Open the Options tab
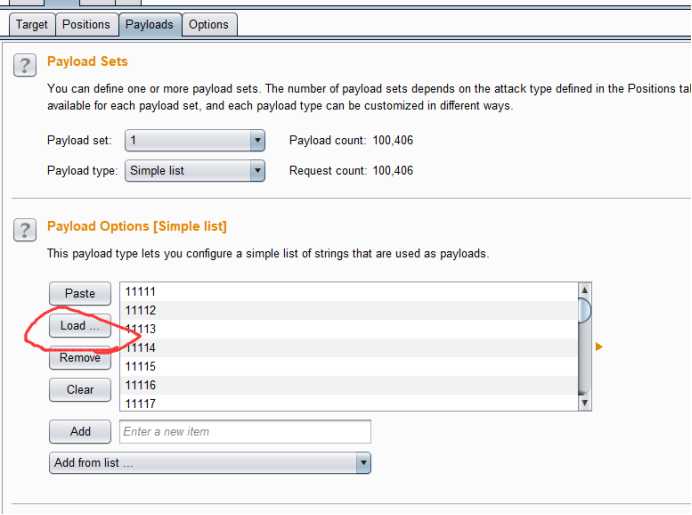 coord(209,24)
